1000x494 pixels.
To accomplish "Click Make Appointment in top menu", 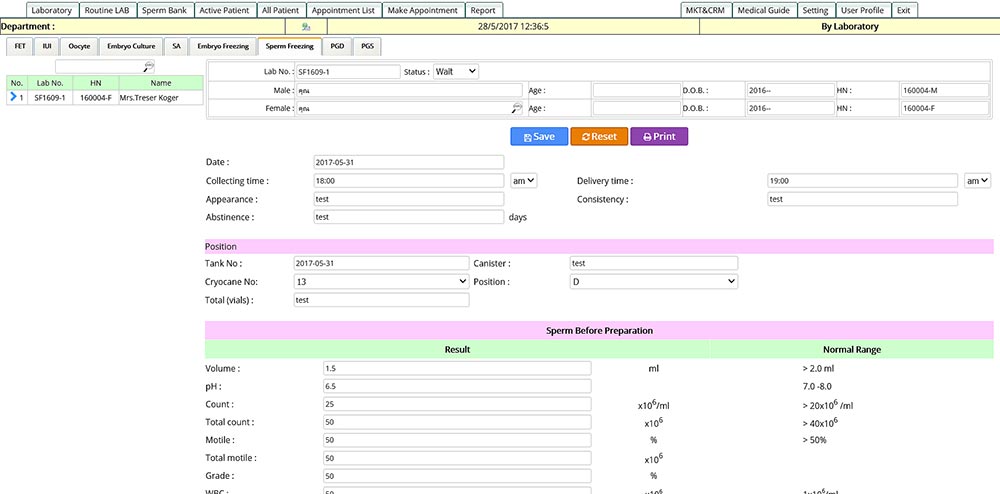I will (423, 10).
